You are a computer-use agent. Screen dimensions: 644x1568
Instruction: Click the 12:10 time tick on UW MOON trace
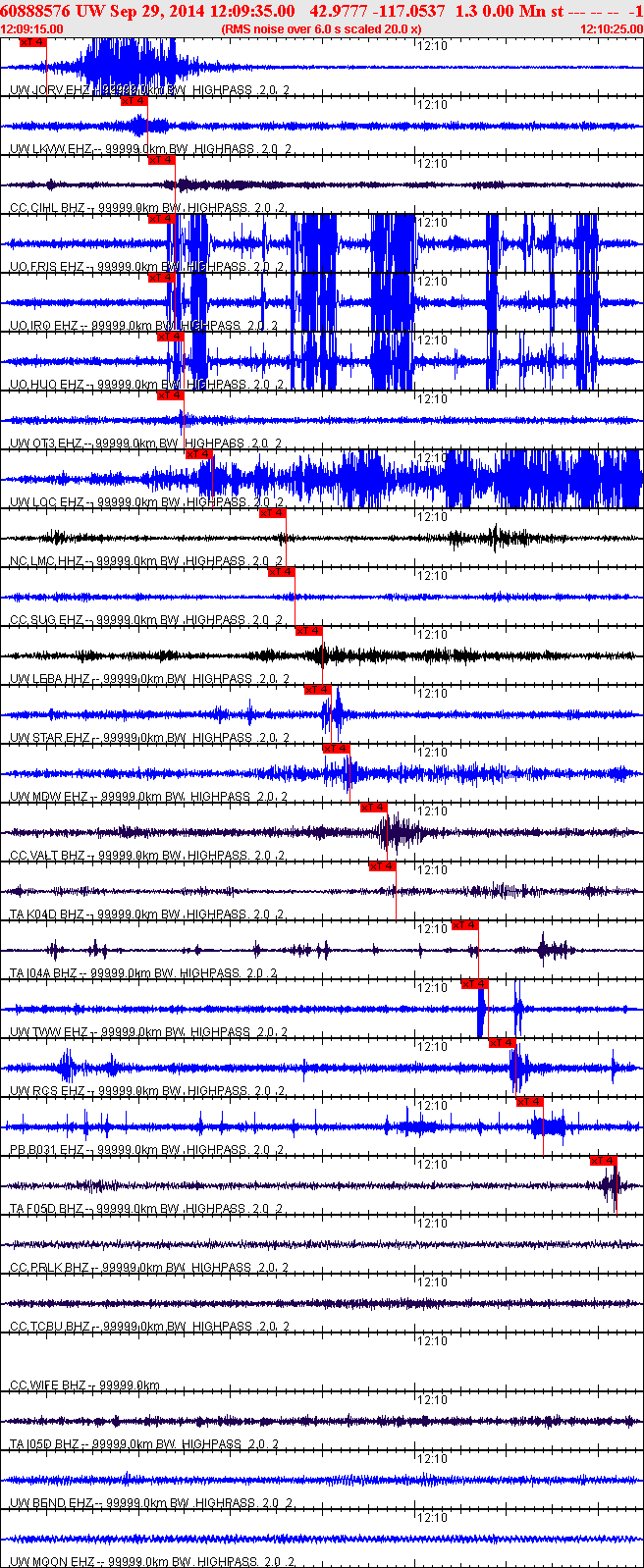point(432,1518)
